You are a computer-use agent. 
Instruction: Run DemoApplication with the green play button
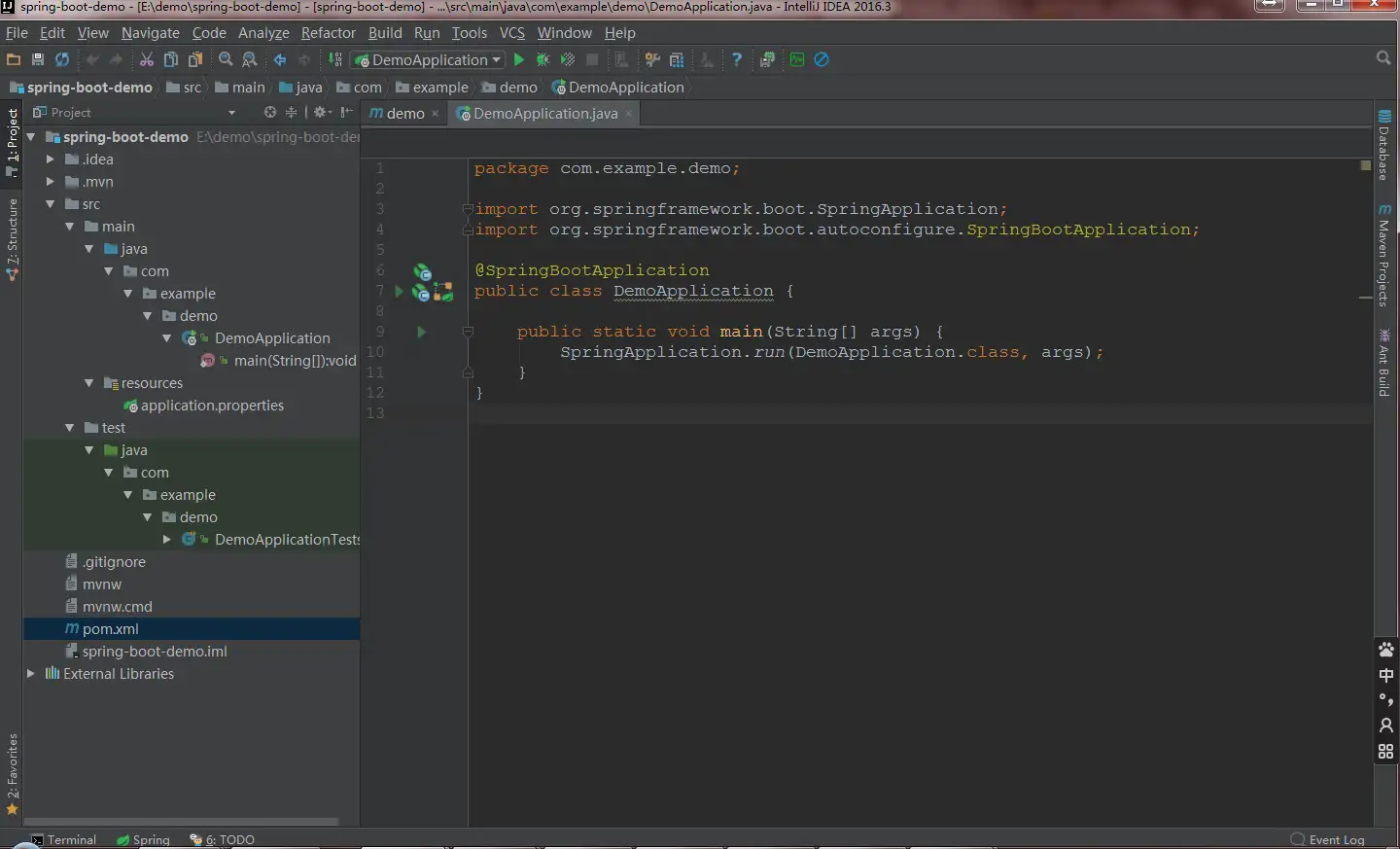click(x=519, y=60)
